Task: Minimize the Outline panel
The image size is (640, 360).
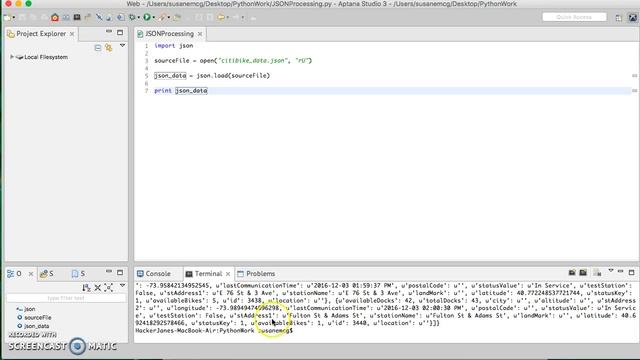Action: (x=109, y=271)
